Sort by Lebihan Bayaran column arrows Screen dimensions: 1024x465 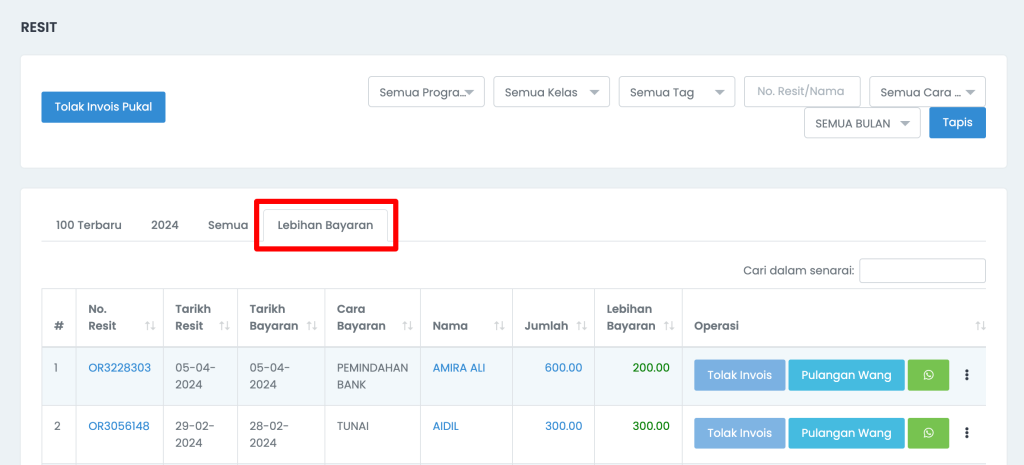pyautogui.click(x=669, y=325)
